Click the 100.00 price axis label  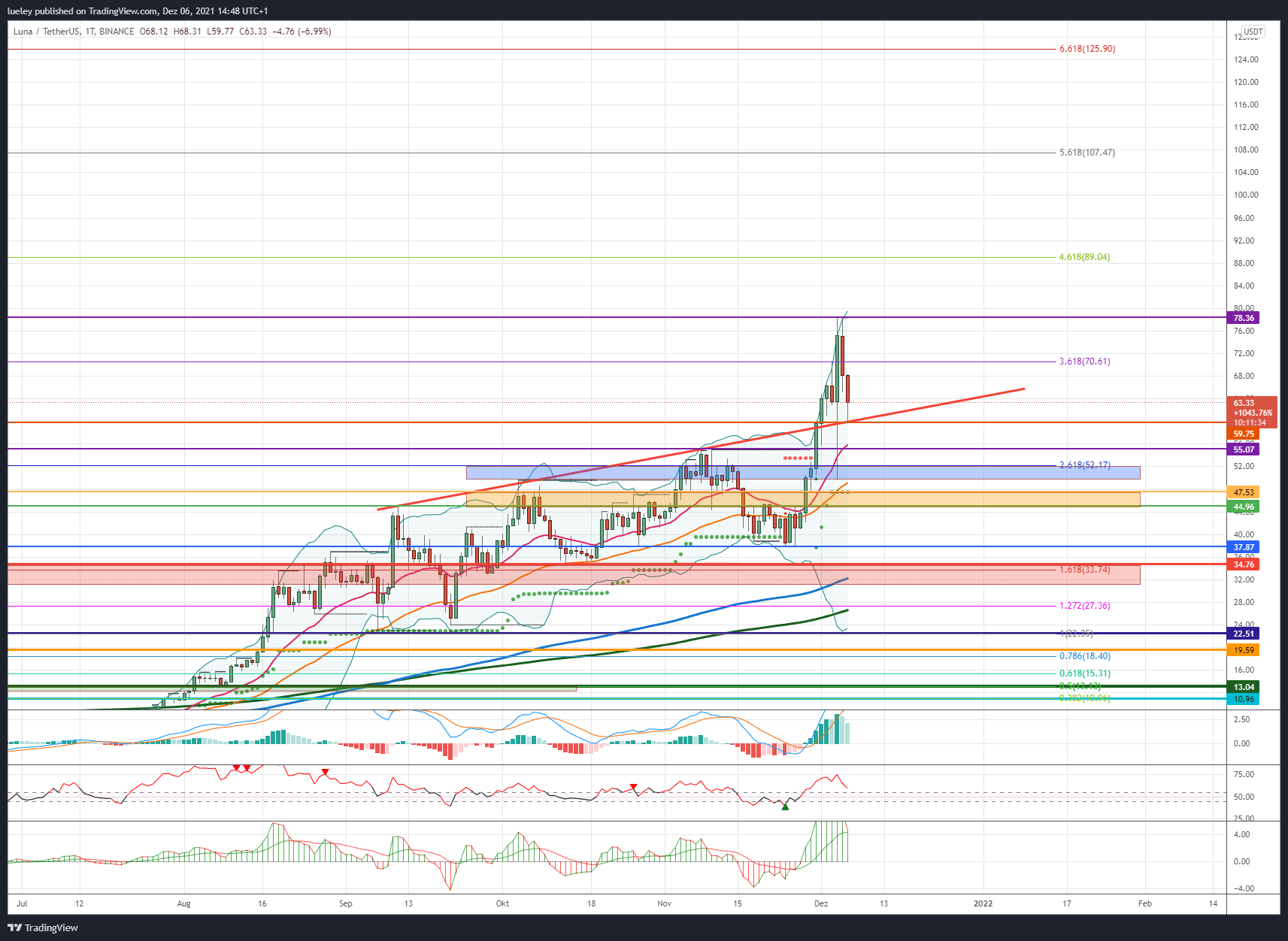[x=1246, y=195]
